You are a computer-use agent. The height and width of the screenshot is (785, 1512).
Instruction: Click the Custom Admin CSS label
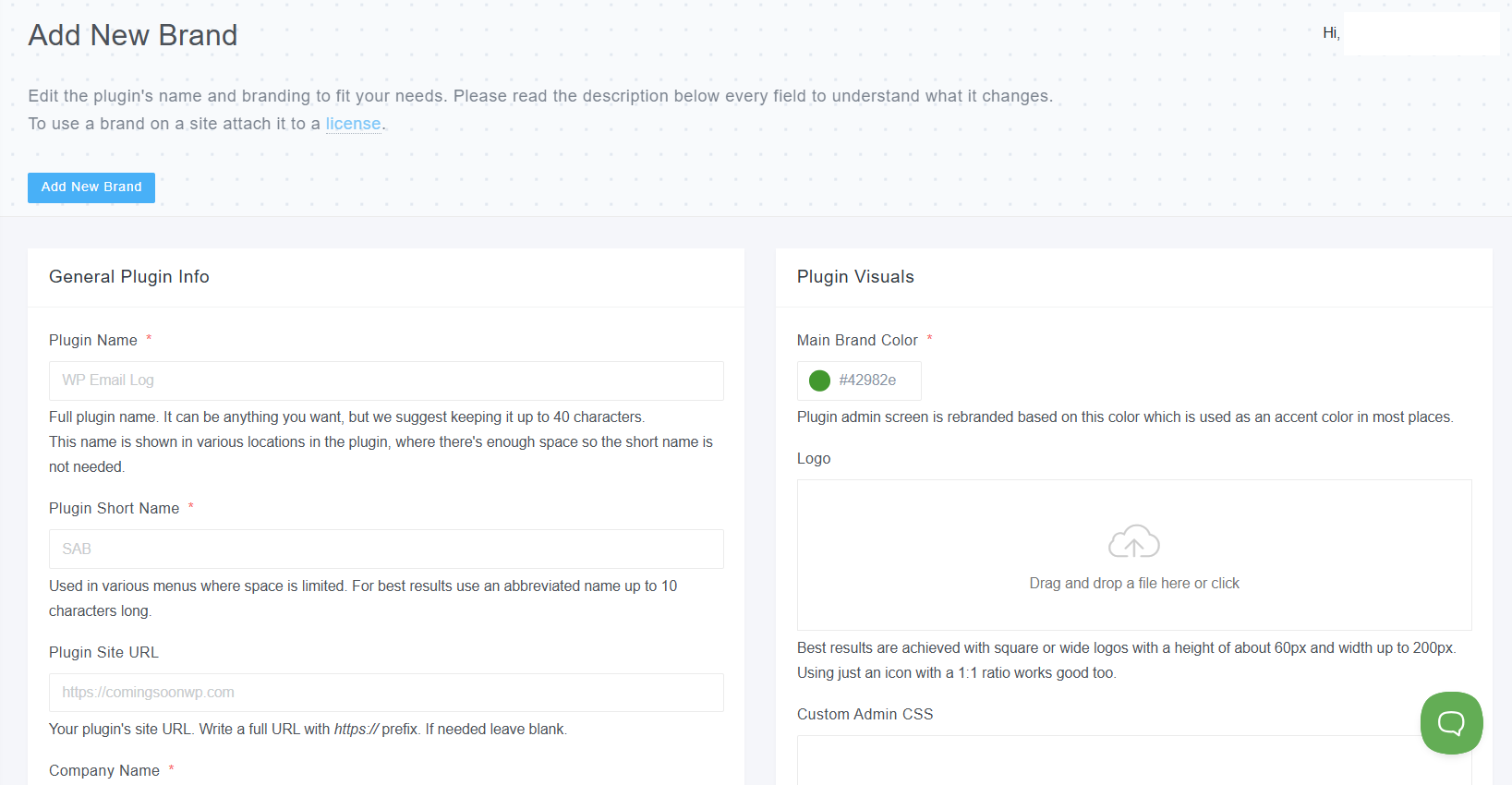(x=865, y=715)
